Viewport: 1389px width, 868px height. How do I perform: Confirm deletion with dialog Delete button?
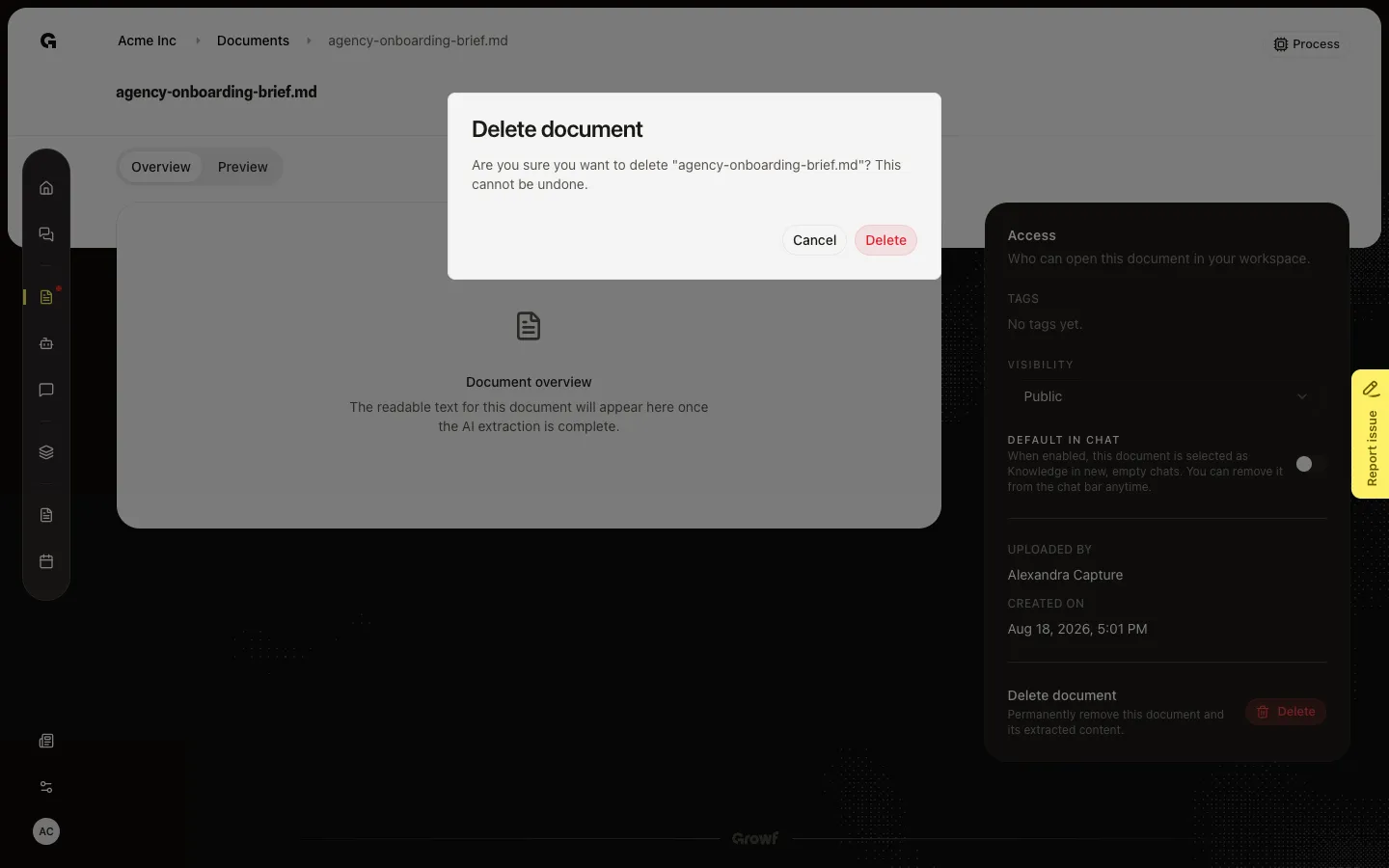tap(885, 240)
